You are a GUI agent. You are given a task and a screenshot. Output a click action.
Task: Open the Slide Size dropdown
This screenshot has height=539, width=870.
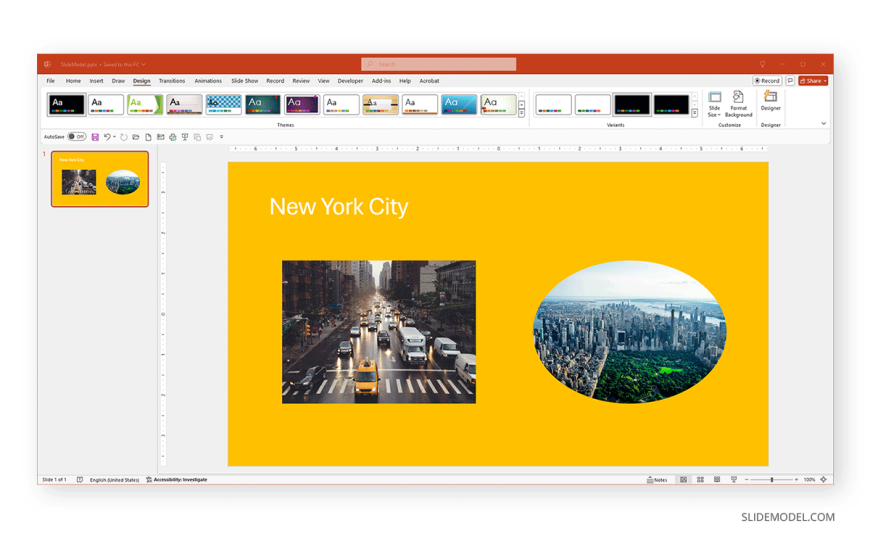pos(715,104)
